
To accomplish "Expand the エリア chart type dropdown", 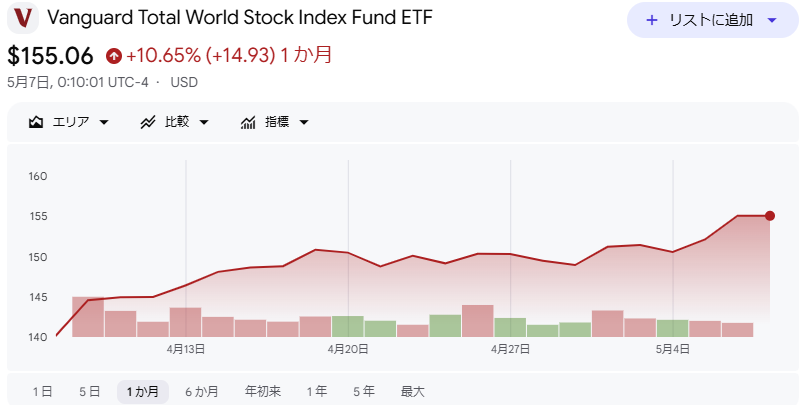I will pos(104,122).
